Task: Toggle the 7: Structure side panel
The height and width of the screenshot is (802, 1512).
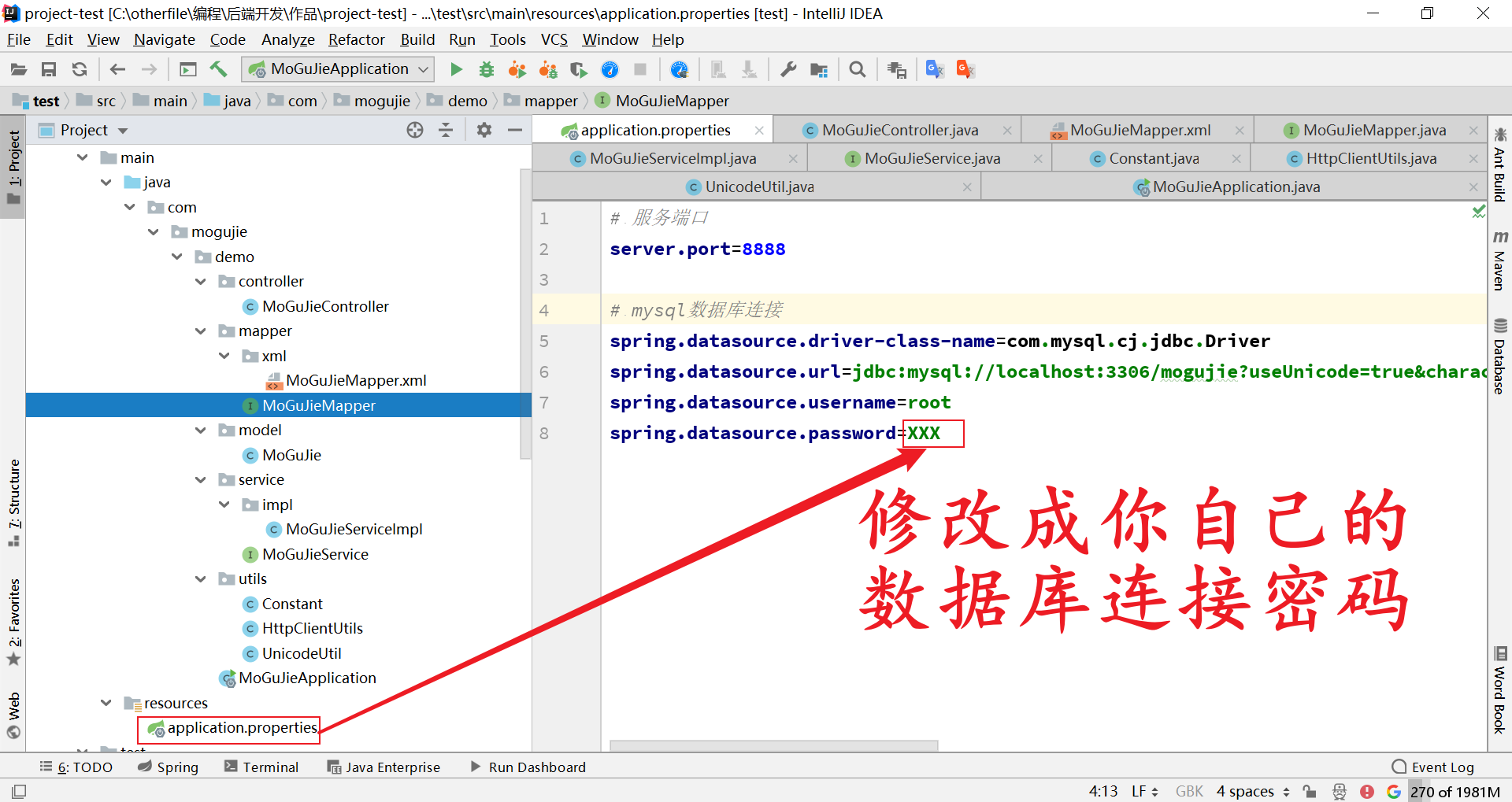Action: tap(13, 502)
